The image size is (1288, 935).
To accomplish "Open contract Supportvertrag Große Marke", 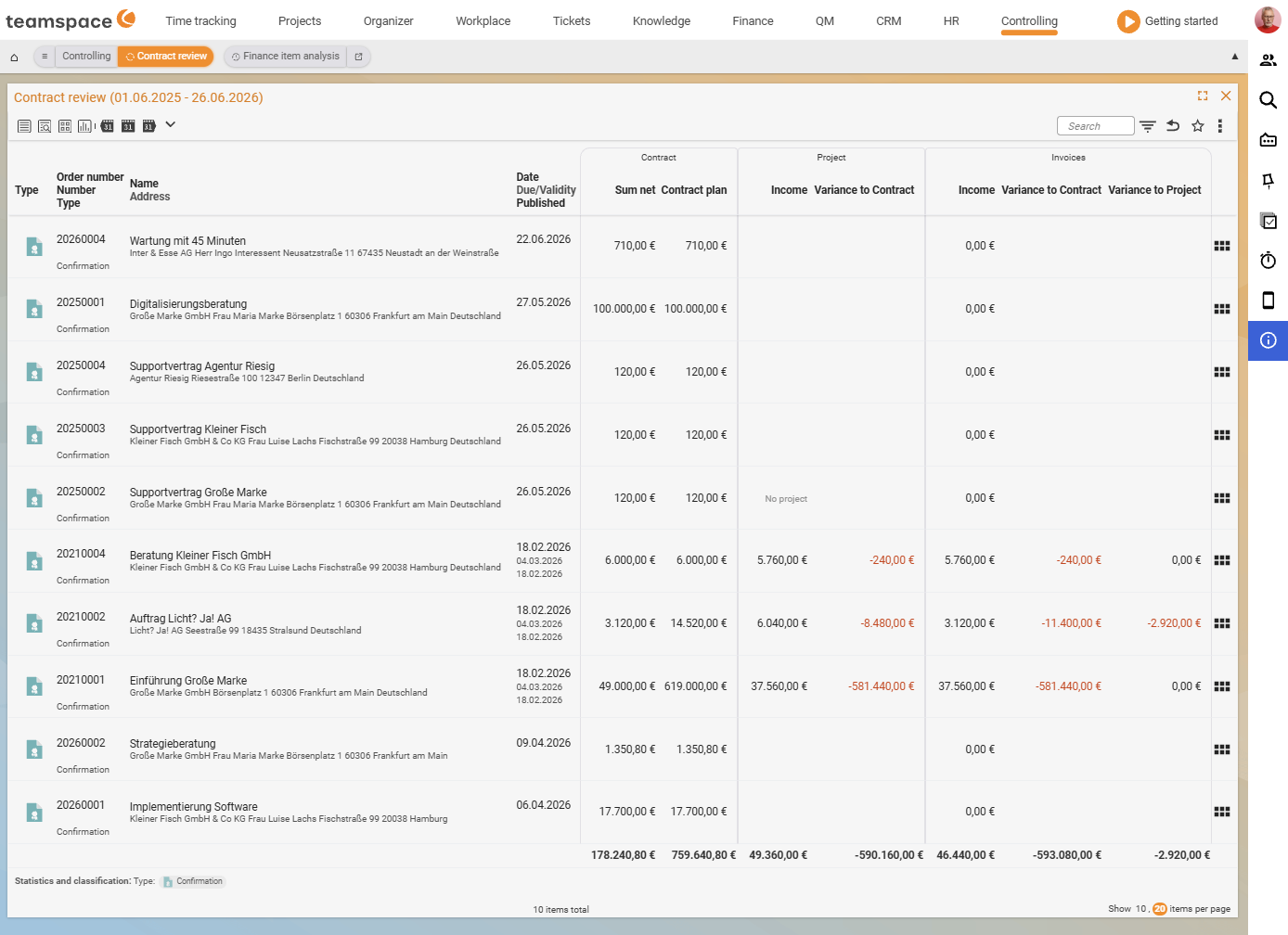I will tap(199, 493).
